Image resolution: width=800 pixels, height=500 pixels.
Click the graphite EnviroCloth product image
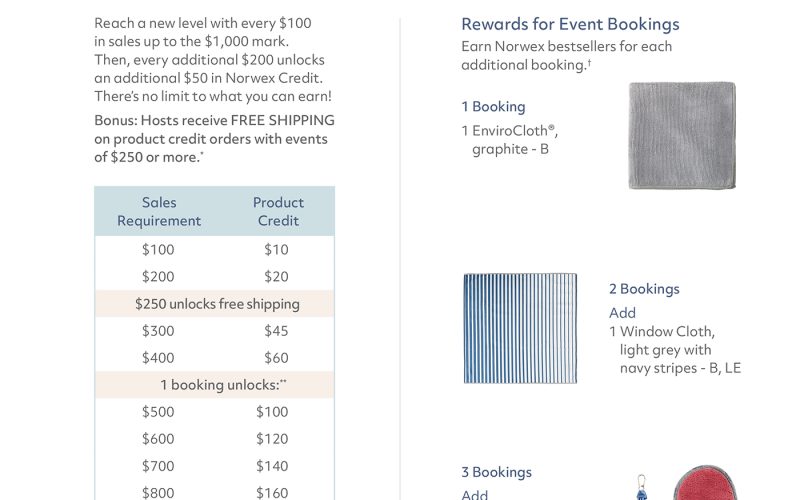682,136
